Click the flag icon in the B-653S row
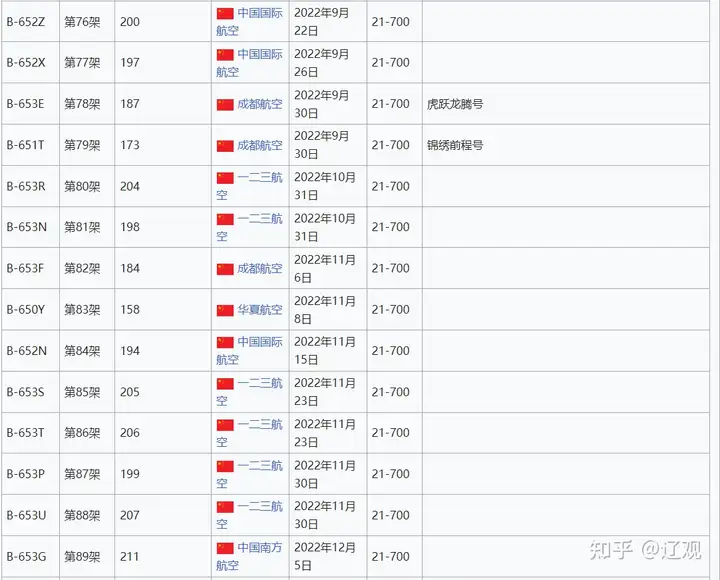Viewport: 720px width, 580px height. pyautogui.click(x=225, y=383)
